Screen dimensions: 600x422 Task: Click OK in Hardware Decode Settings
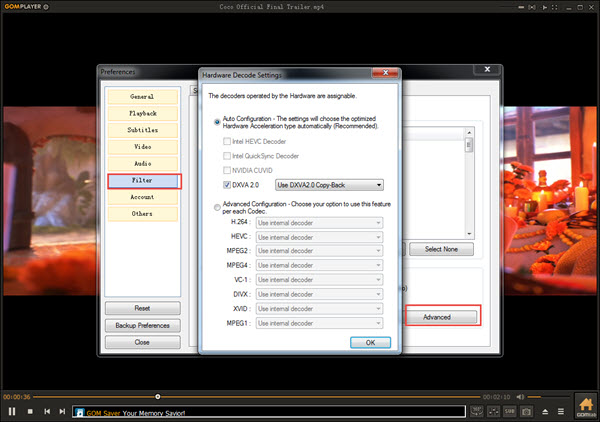coord(370,342)
